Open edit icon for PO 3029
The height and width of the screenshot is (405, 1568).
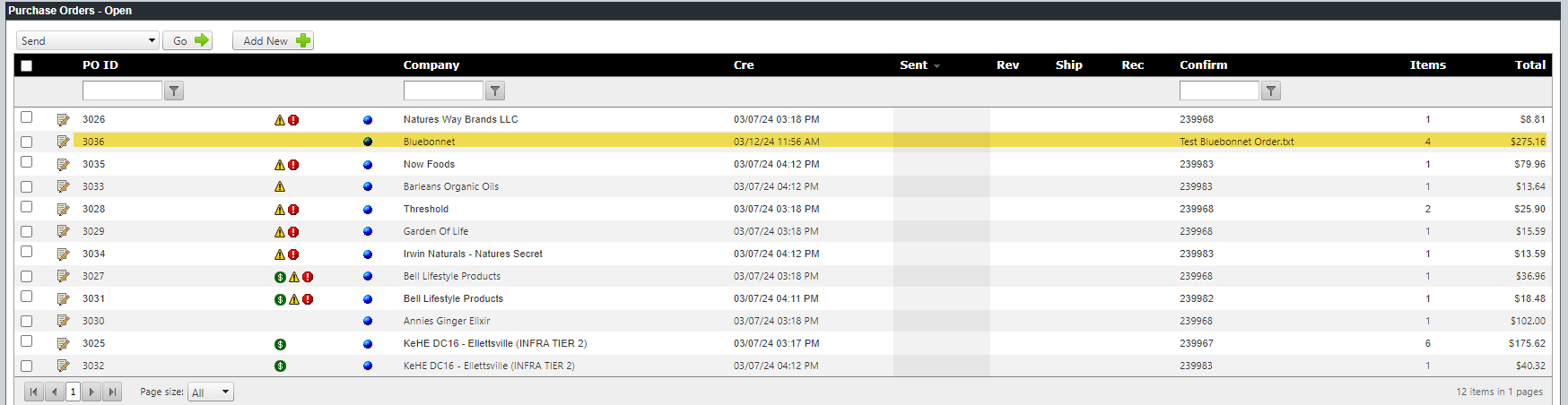tap(63, 231)
